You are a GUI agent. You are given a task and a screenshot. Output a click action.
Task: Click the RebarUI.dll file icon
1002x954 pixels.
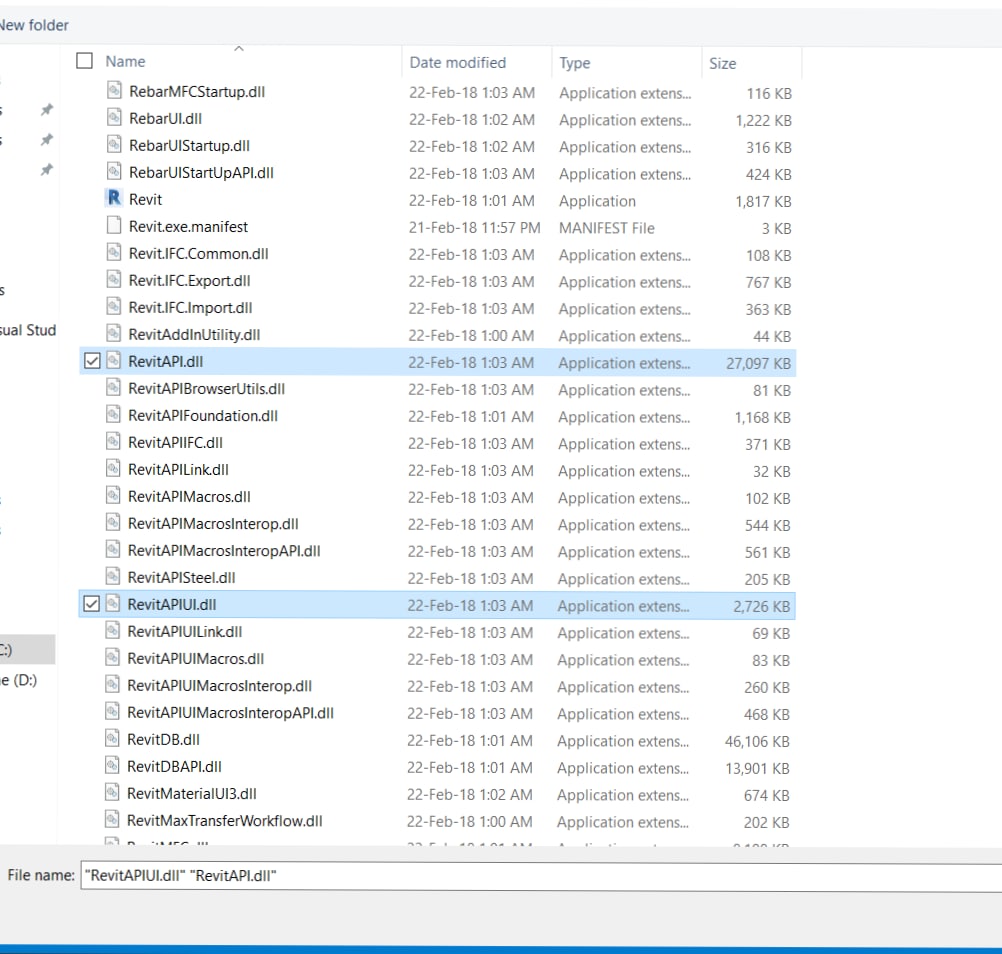coord(115,118)
